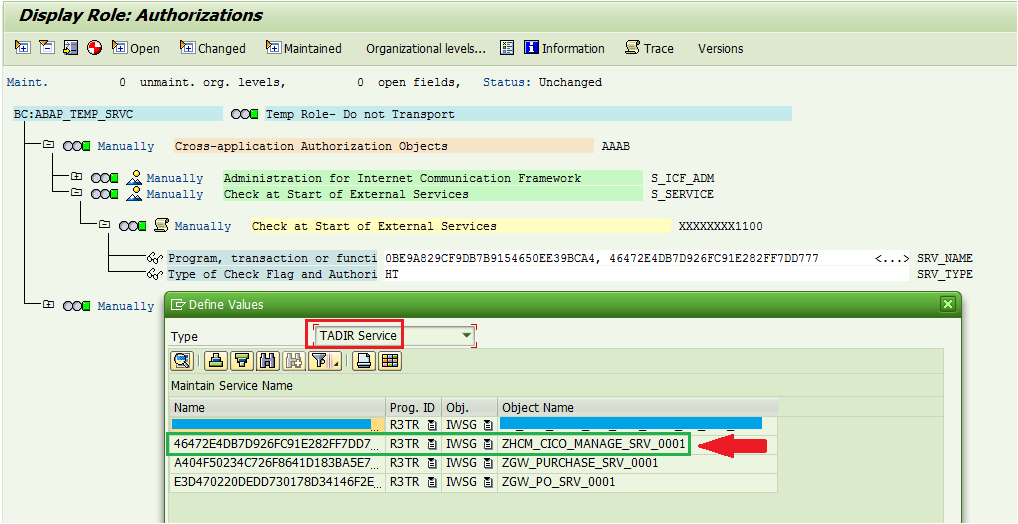Click the Prog. ID column header
This screenshot has width=1018, height=524.
[414, 408]
